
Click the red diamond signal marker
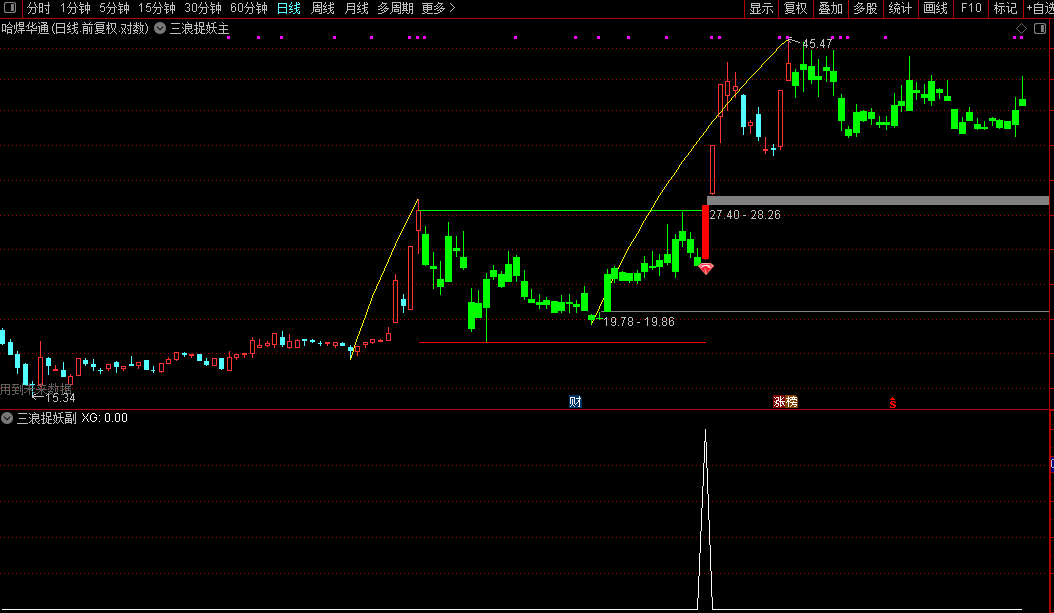[x=705, y=269]
